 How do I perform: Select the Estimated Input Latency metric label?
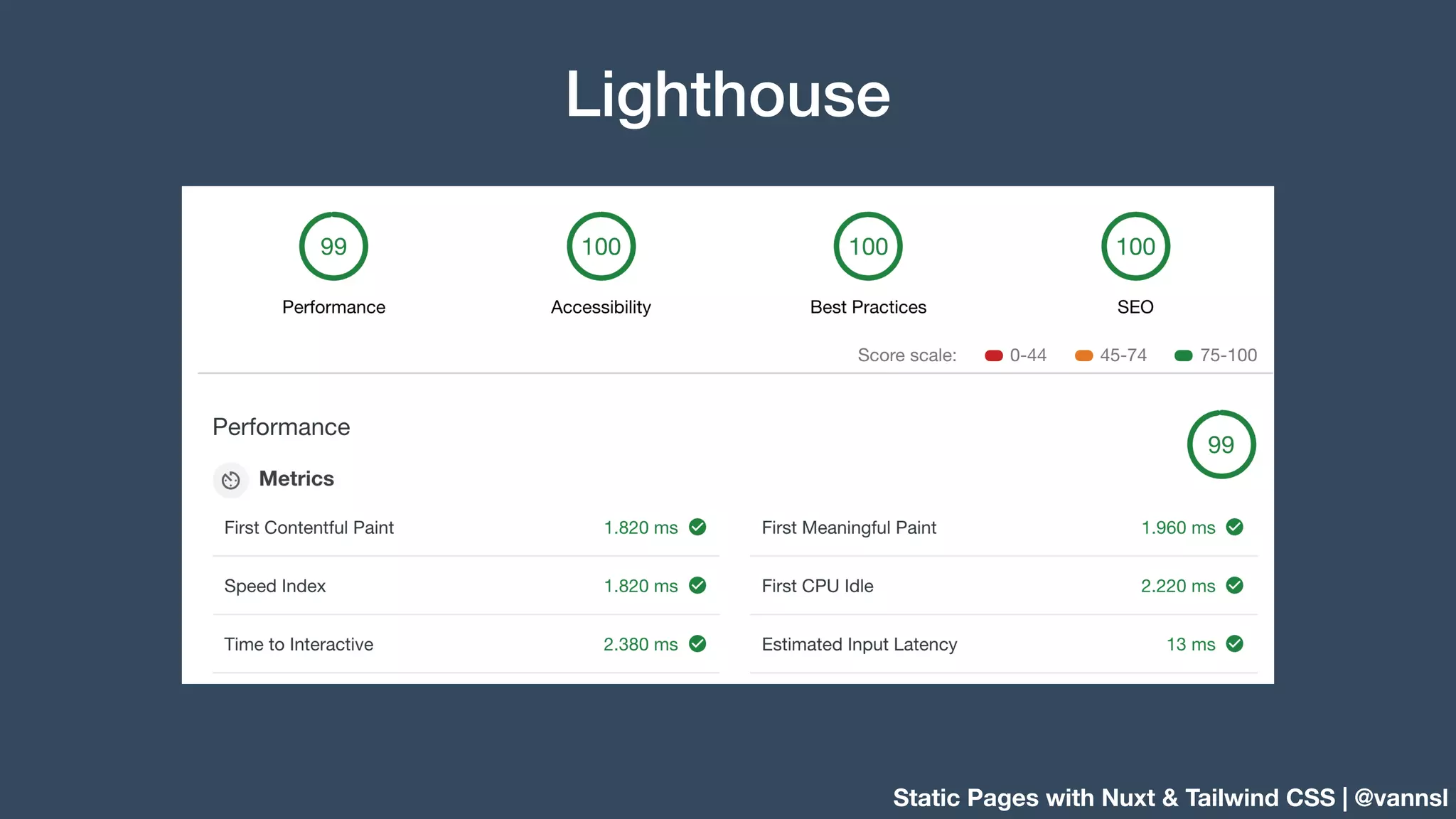pos(860,644)
